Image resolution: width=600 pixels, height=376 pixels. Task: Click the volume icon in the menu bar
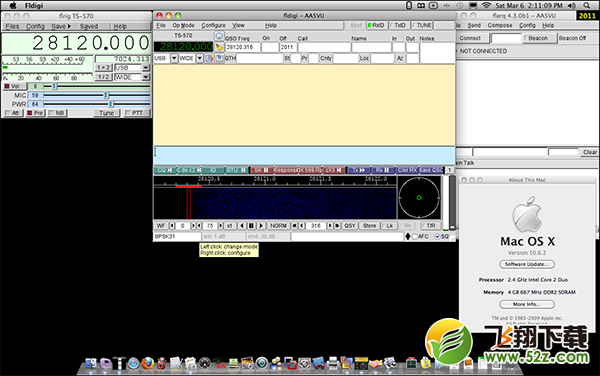pyautogui.click(x=572, y=5)
